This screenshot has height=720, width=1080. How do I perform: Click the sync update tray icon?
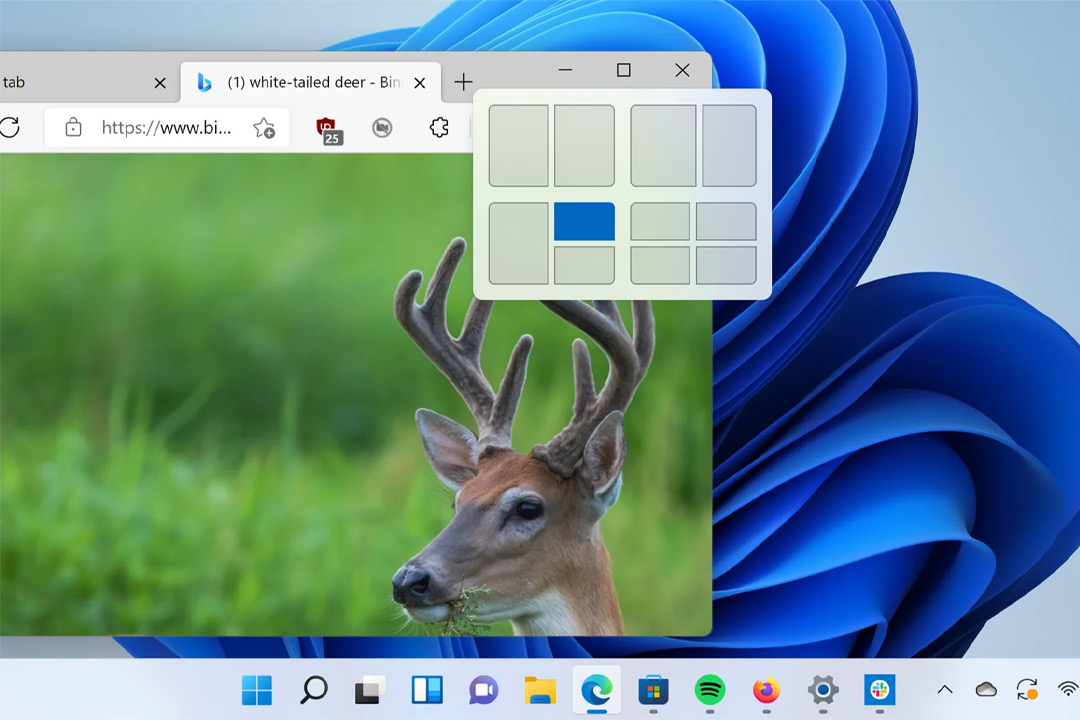1027,690
